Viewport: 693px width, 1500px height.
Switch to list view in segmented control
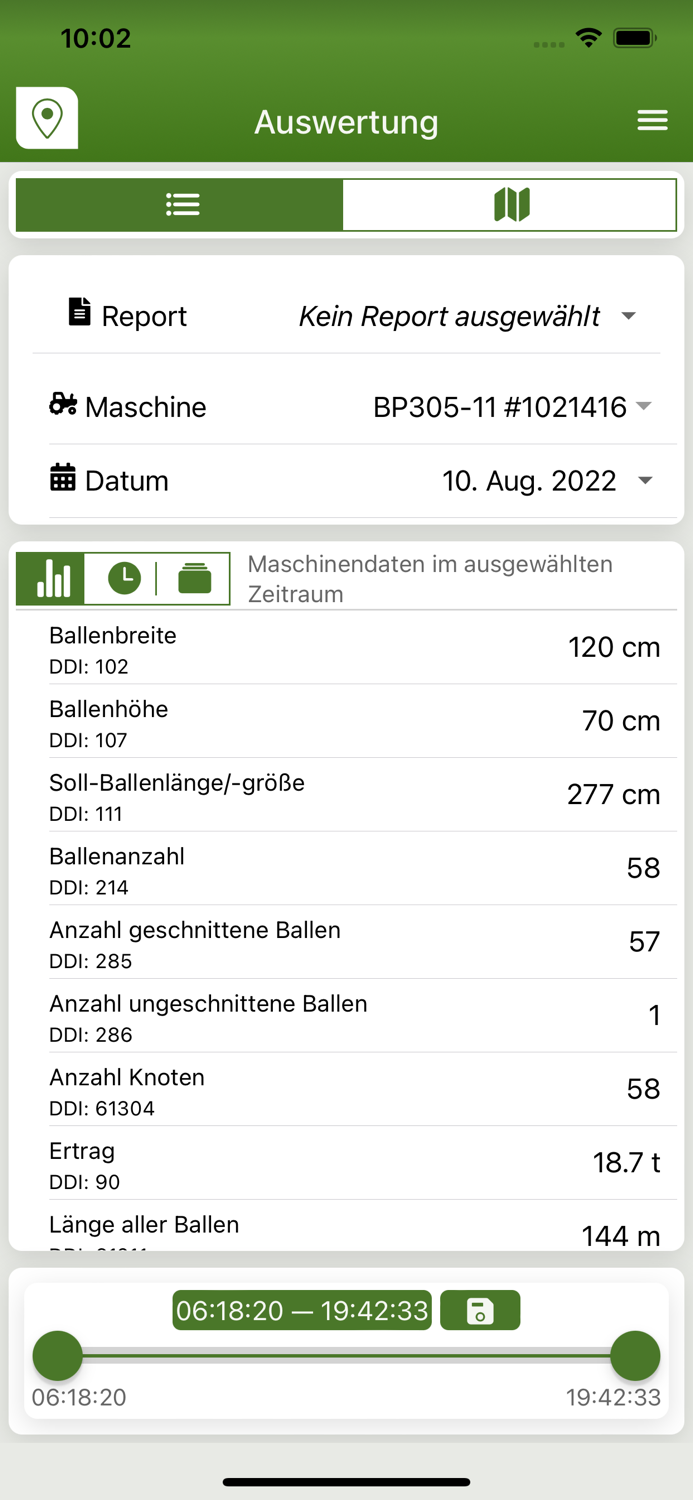182,203
